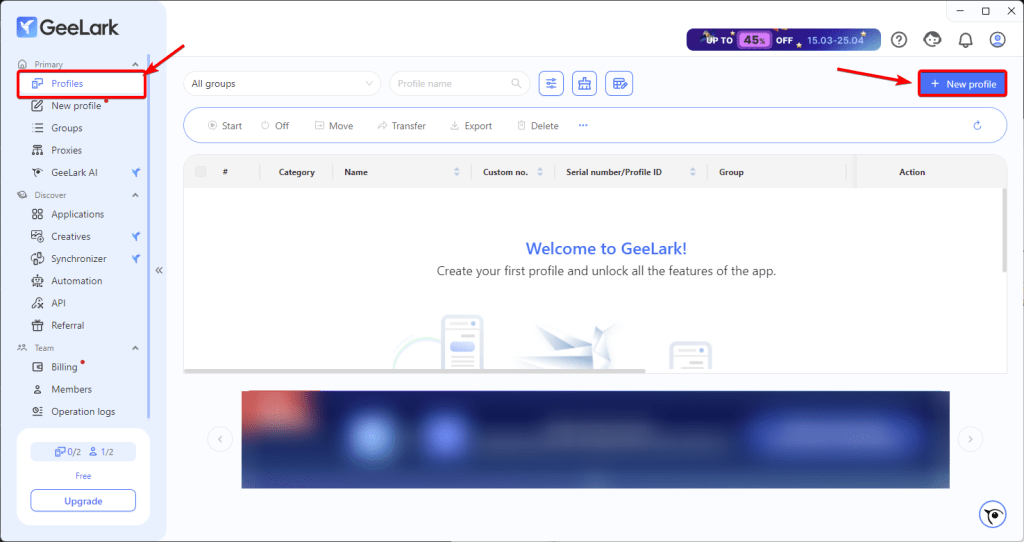Viewport: 1024px width, 542px height.
Task: Click the Operation logs icon
Action: (x=37, y=411)
